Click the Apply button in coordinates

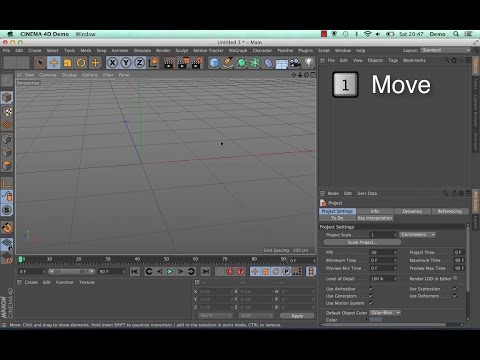click(297, 316)
